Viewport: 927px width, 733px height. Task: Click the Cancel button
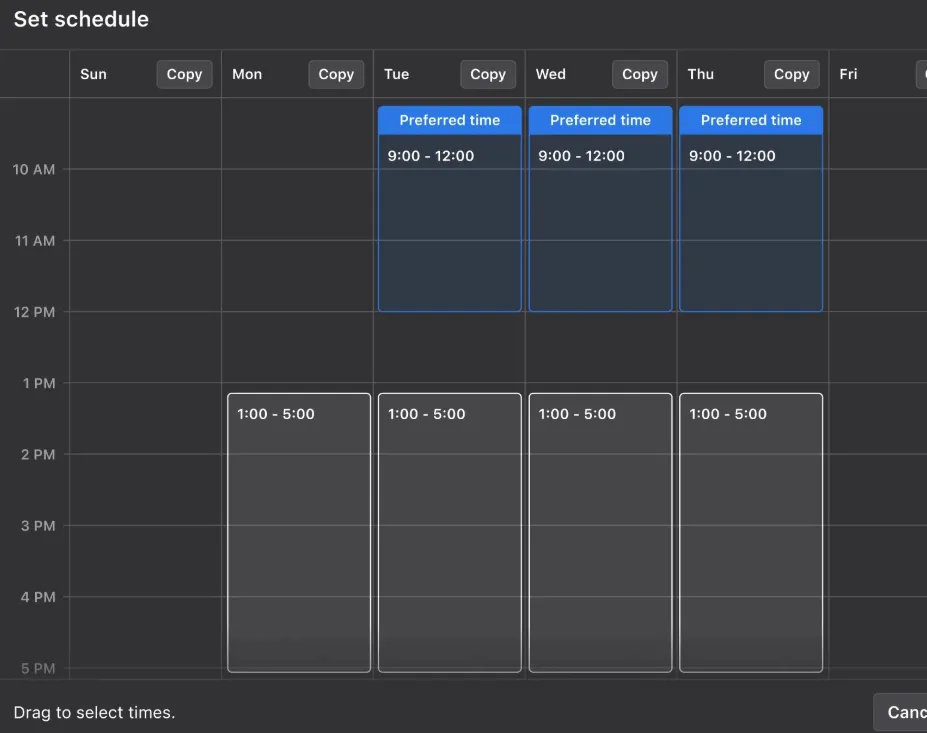(x=900, y=712)
